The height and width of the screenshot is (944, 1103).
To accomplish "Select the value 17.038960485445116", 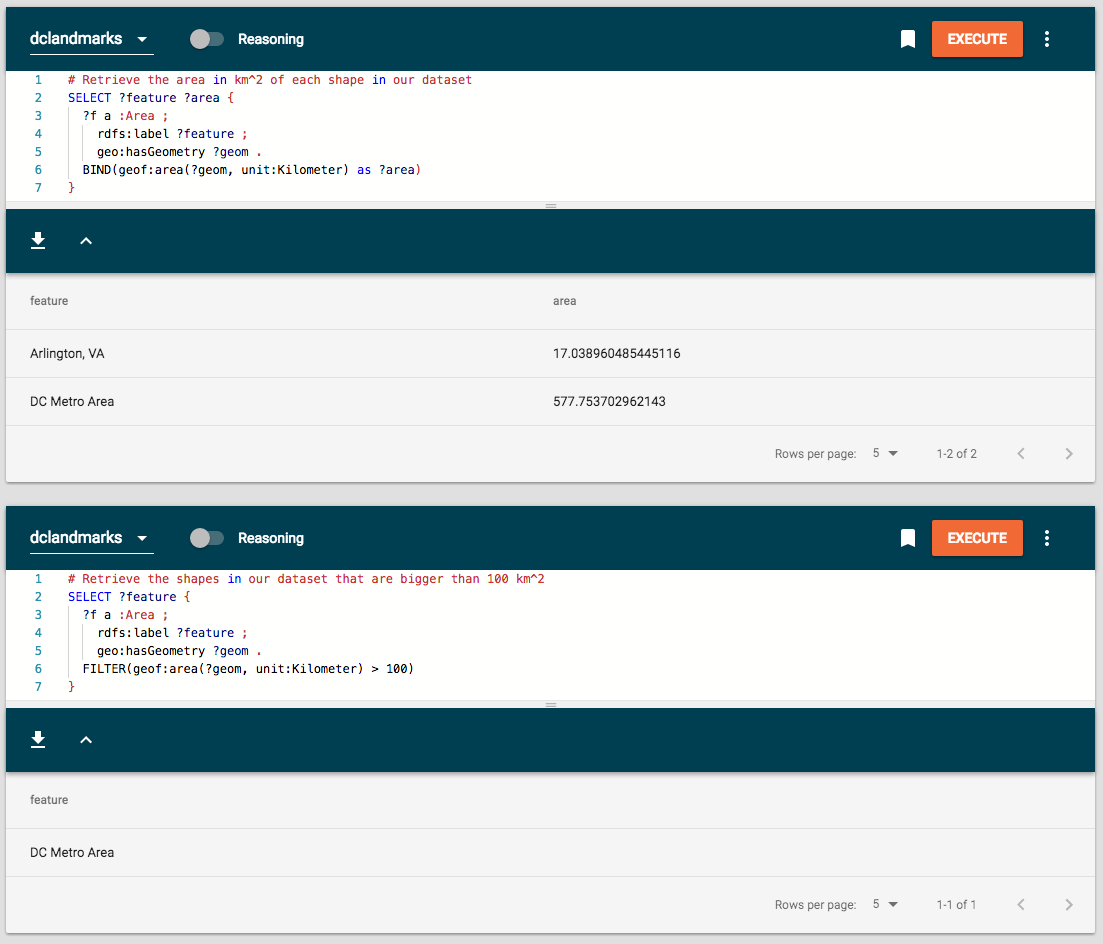I will tap(616, 354).
